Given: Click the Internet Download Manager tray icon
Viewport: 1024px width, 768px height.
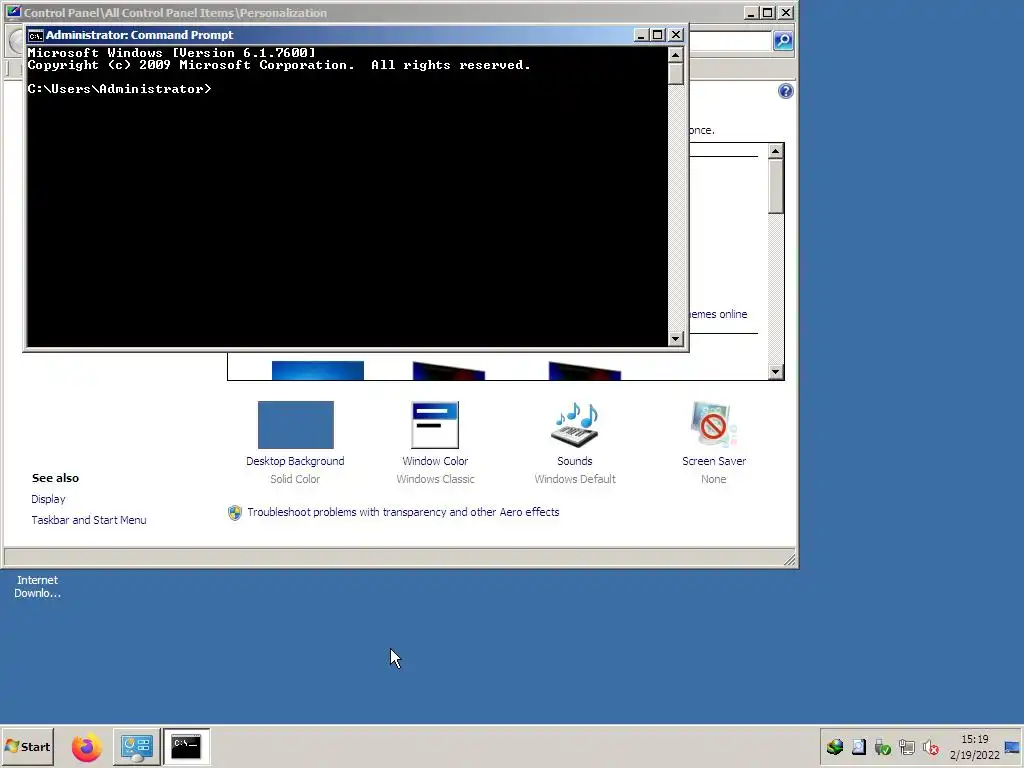Looking at the screenshot, I should (x=835, y=747).
